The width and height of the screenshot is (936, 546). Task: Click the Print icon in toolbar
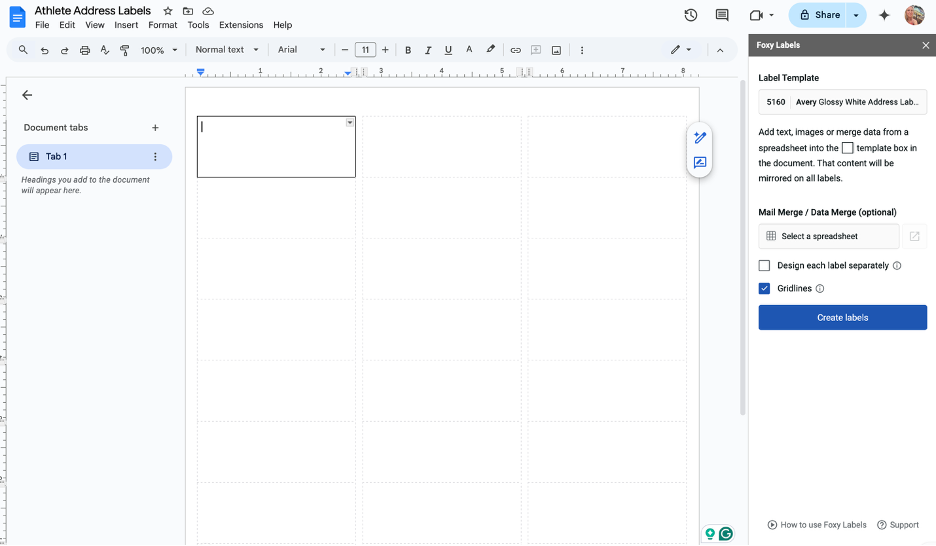coord(85,50)
